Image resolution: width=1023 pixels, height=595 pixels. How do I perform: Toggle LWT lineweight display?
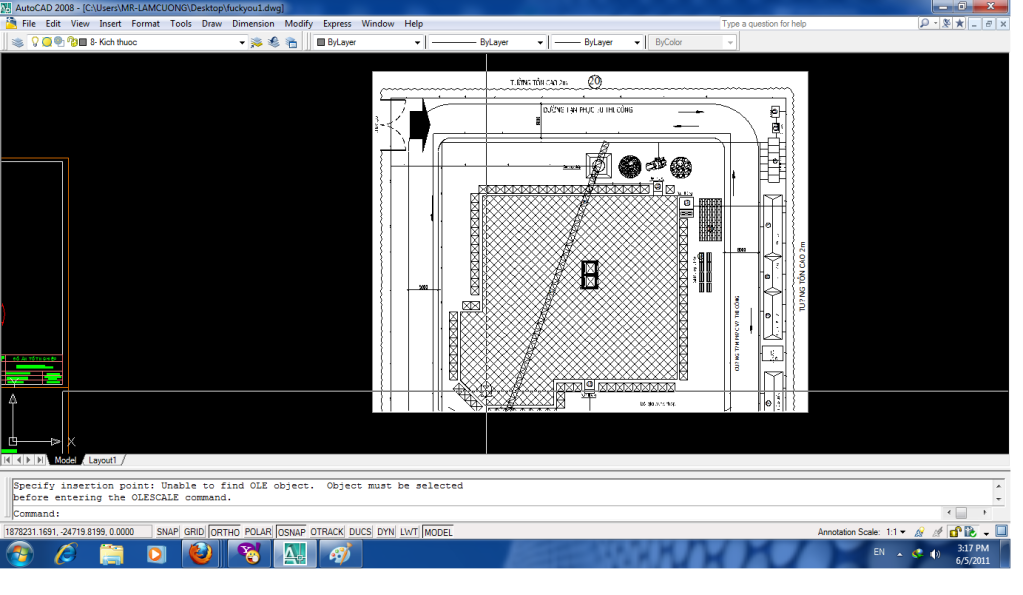point(409,532)
